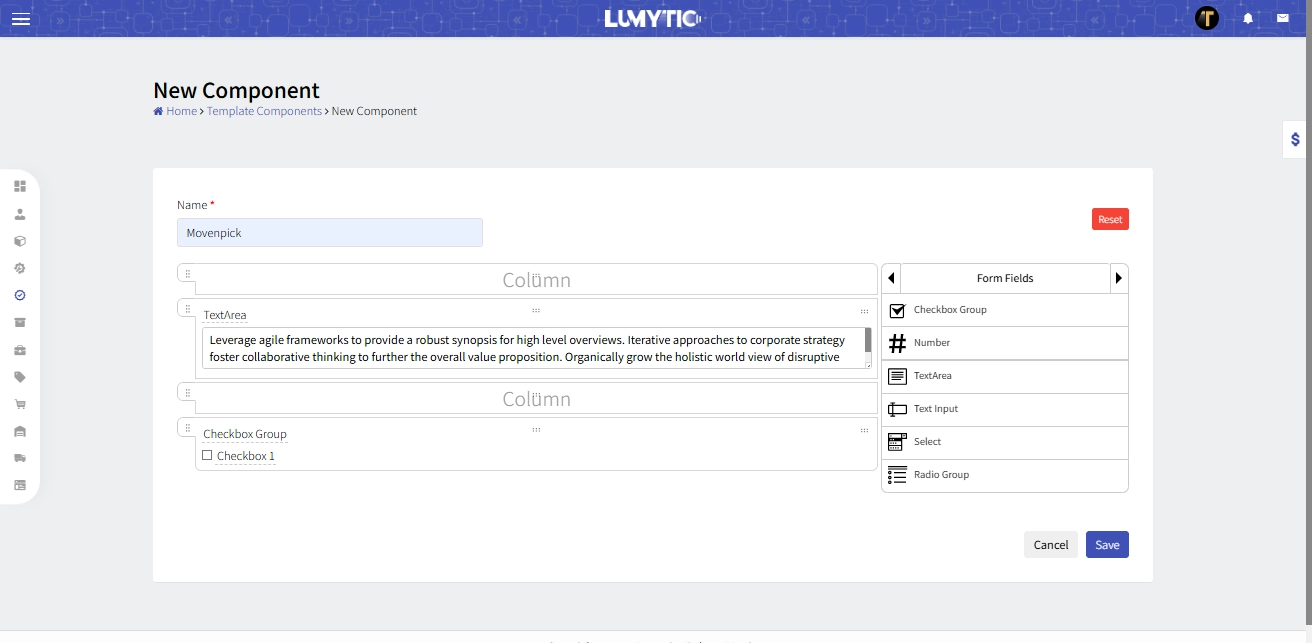Open the user profile avatar menu
This screenshot has height=643, width=1312.
point(1207,18)
